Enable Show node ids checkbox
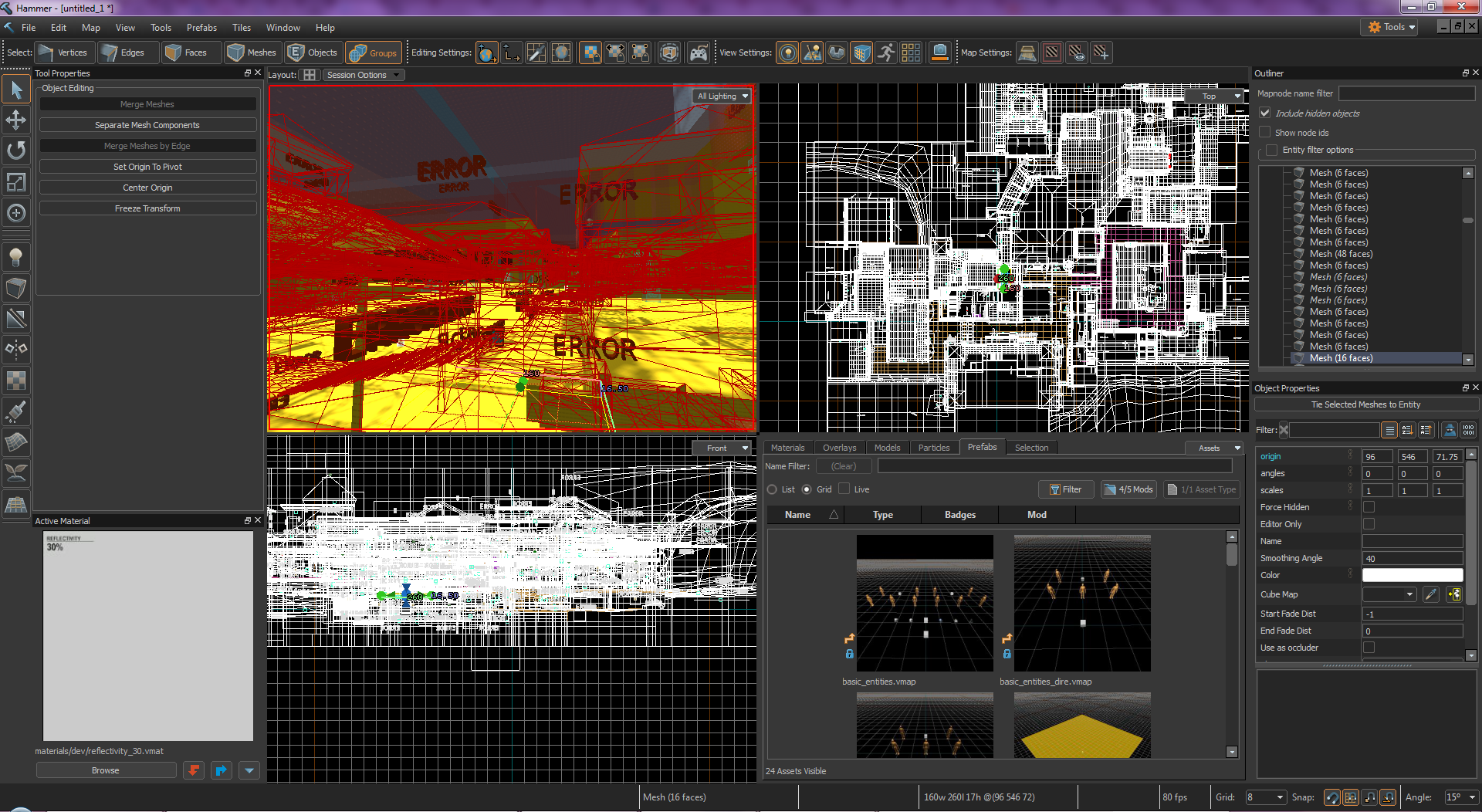Screen dimensions: 1482x812 (1265, 132)
